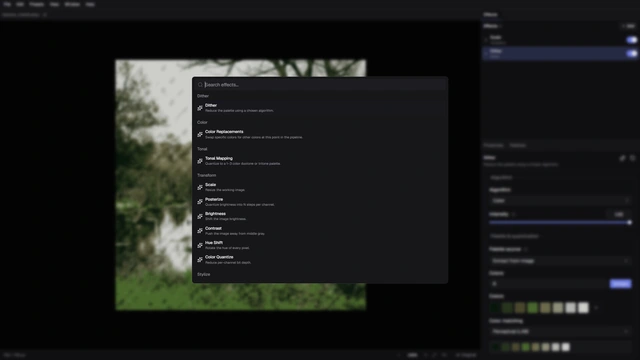The height and width of the screenshot is (360, 640).
Task: Select the khaki tan palette swatch
Action: [545, 307]
